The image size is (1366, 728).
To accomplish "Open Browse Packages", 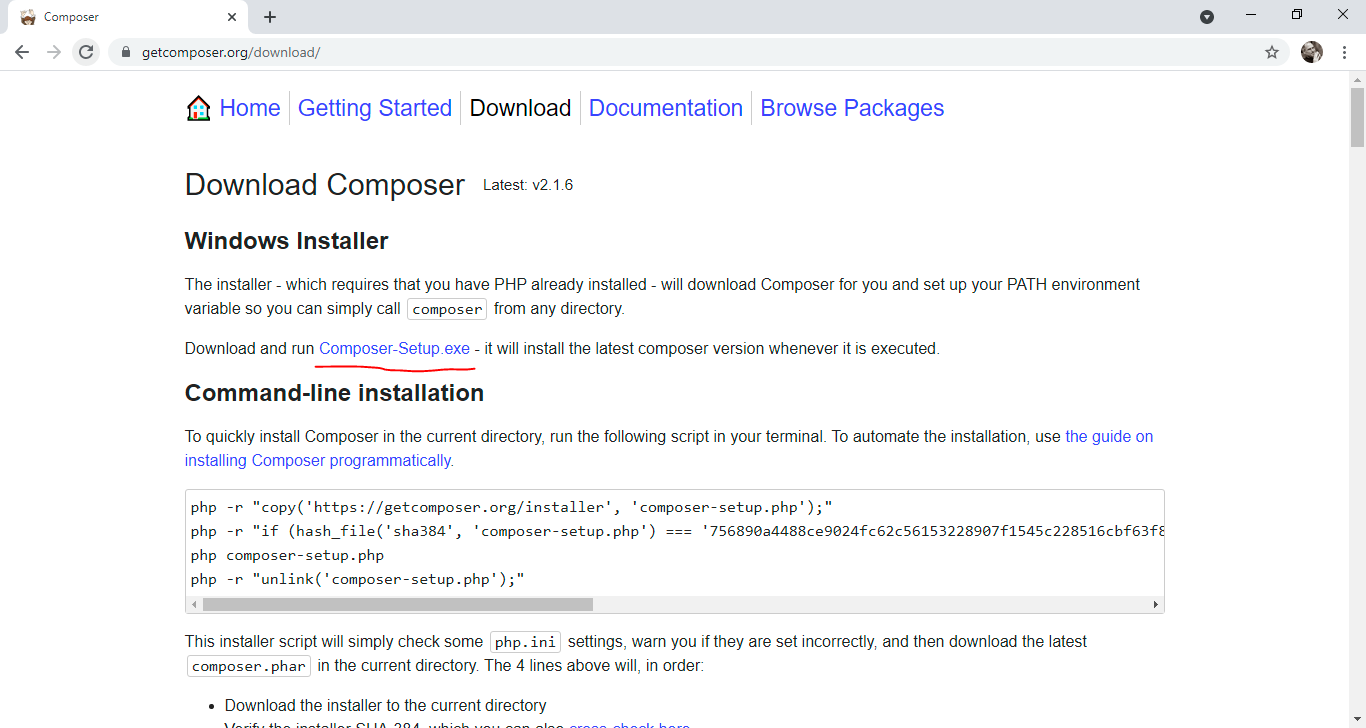I will pos(852,108).
